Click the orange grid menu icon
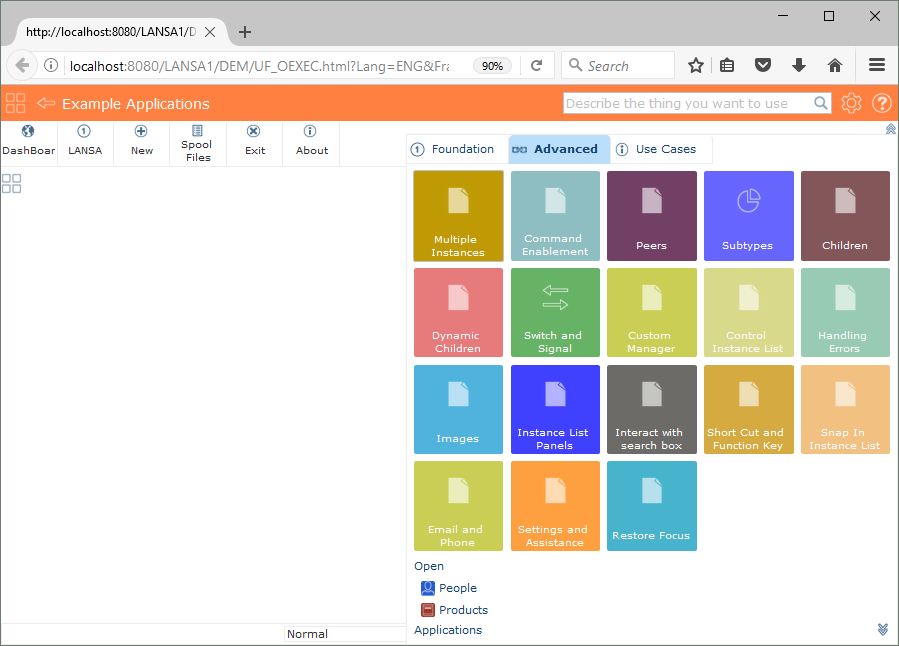Viewport: 899px width, 646px height. point(15,103)
